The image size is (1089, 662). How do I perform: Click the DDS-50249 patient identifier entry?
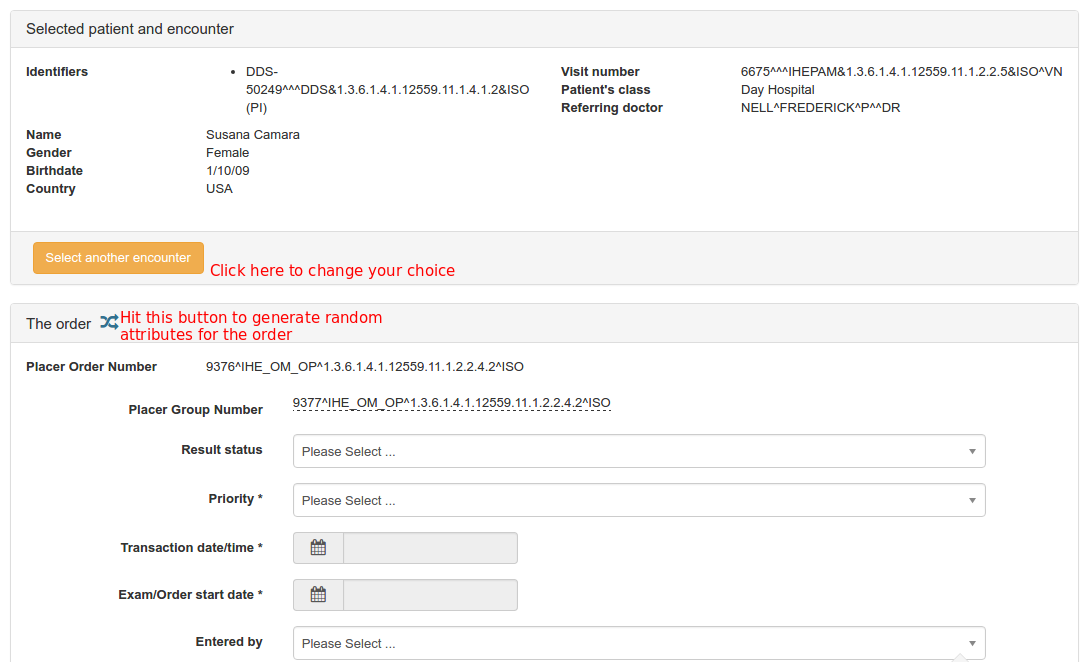387,90
